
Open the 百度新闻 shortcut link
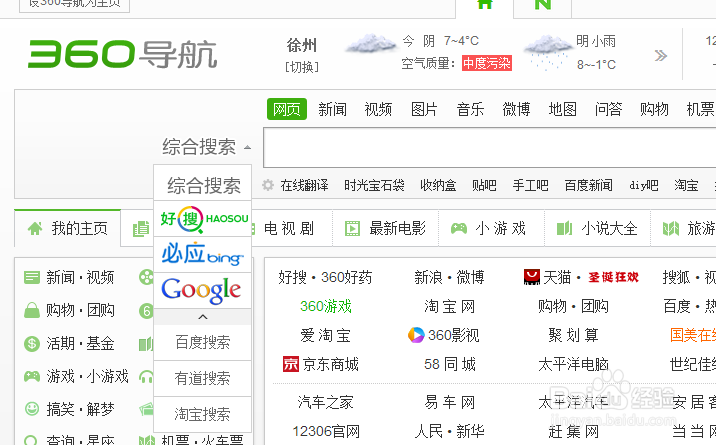pos(589,185)
